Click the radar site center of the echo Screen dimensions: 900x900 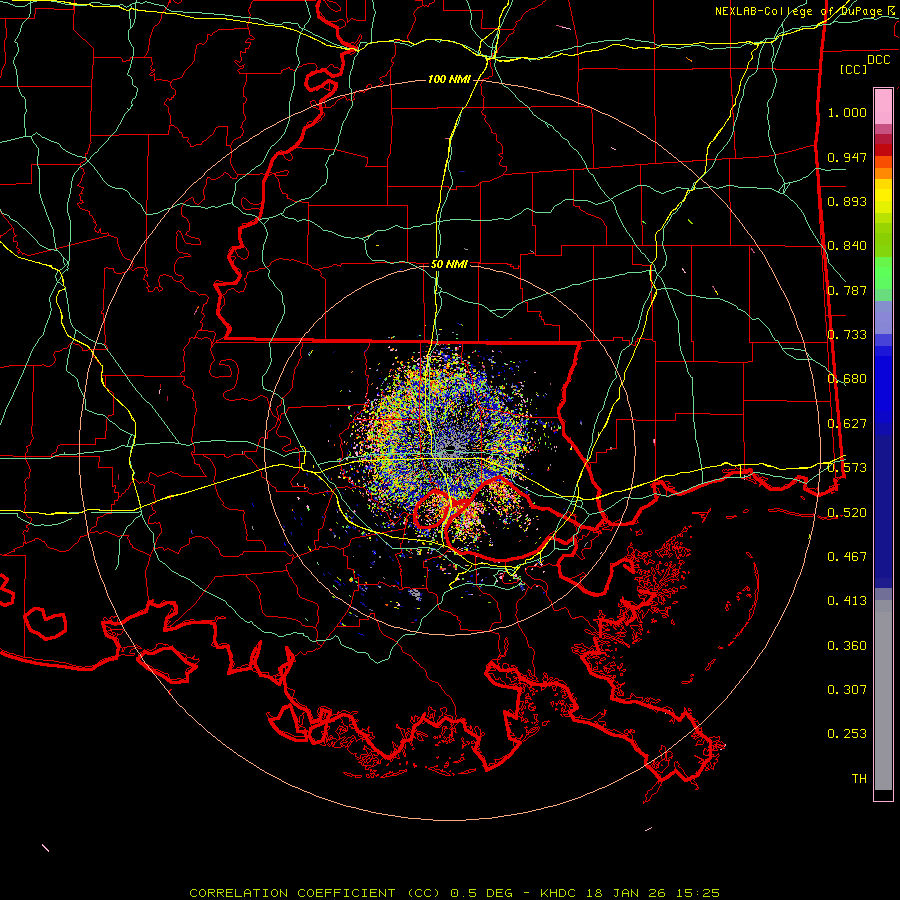coord(450,449)
